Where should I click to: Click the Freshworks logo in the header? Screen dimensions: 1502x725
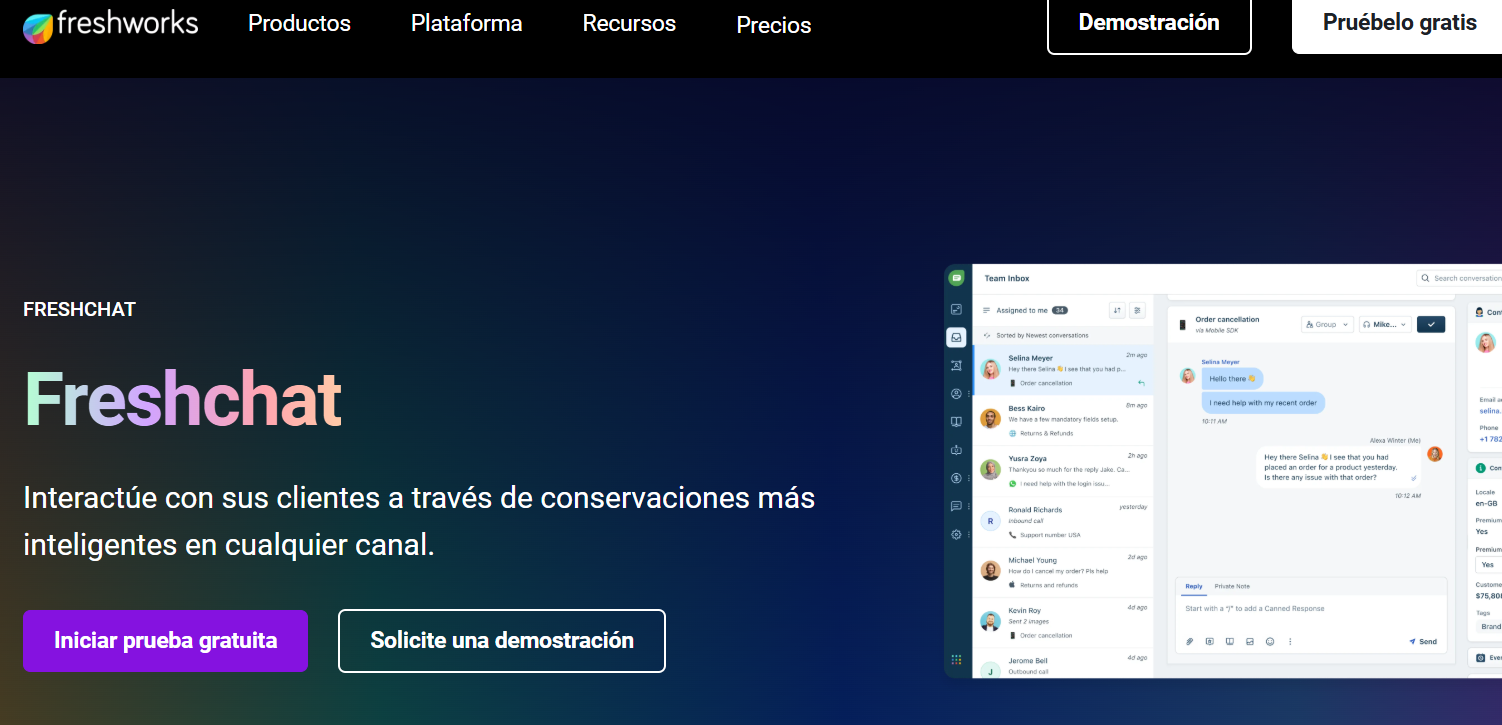pyautogui.click(x=111, y=24)
